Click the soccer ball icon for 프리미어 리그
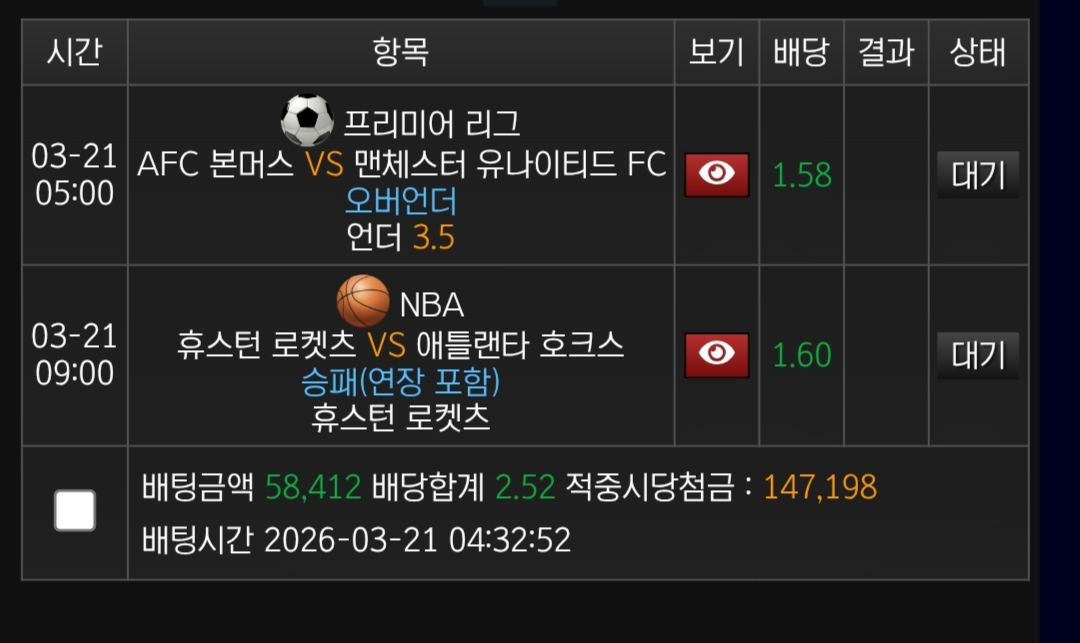Image resolution: width=1080 pixels, height=643 pixels. (307, 120)
